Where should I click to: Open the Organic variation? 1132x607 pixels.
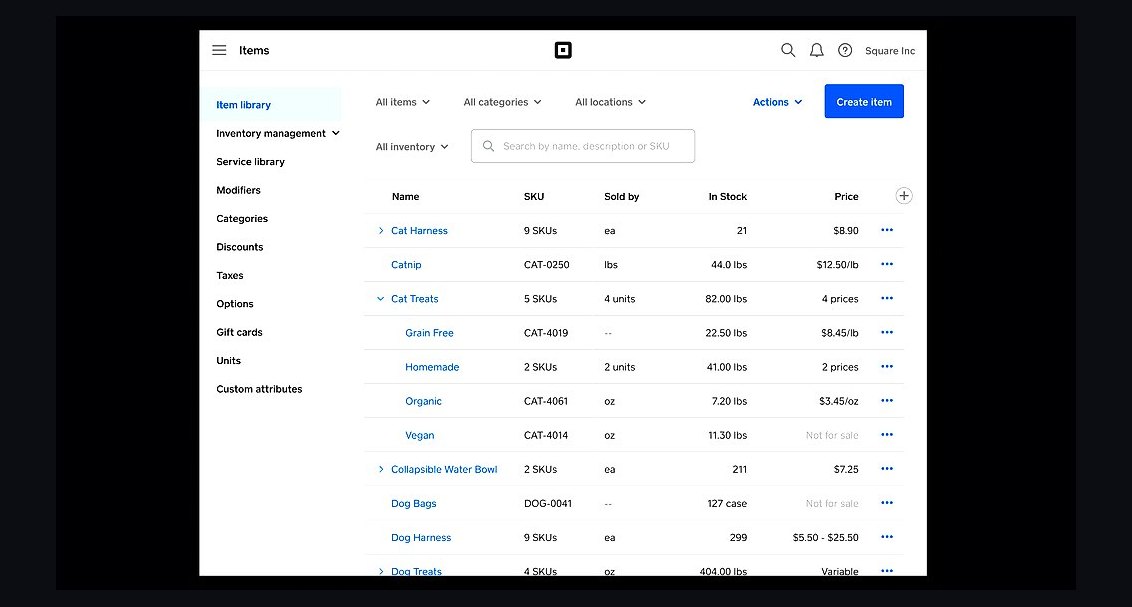pos(423,401)
